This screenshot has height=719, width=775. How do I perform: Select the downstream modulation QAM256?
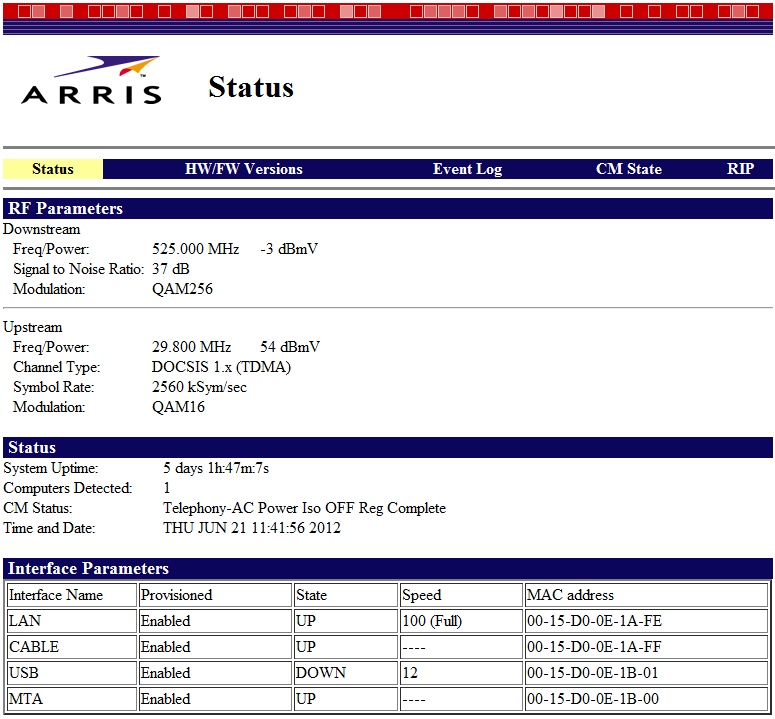coord(182,289)
